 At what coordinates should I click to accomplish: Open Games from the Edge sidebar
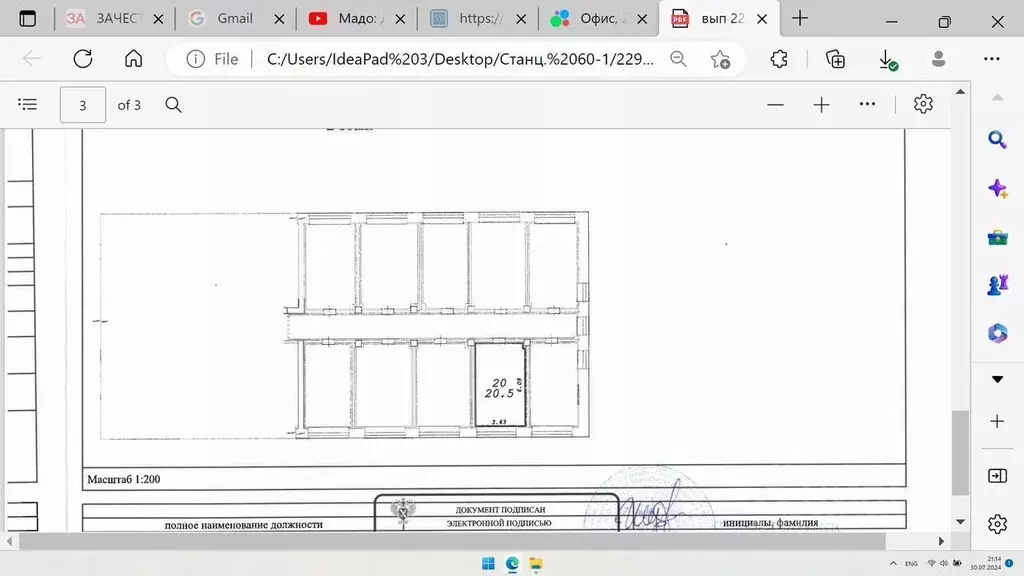(x=997, y=283)
